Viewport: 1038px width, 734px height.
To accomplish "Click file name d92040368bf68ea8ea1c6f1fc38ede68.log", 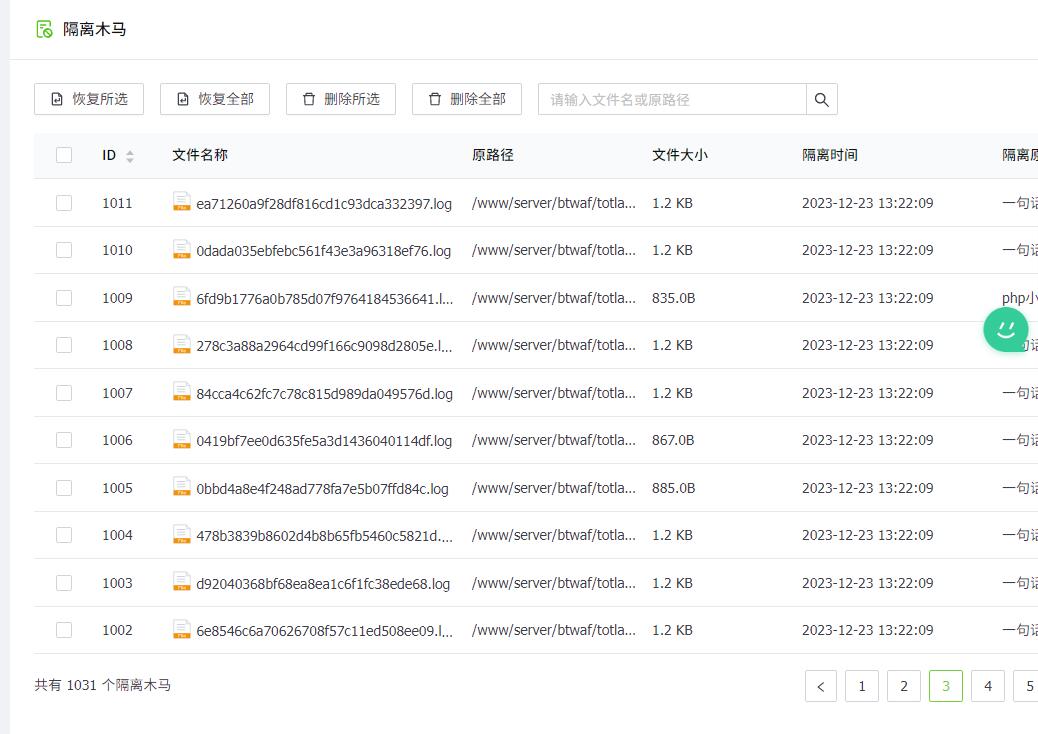I will click(x=322, y=584).
